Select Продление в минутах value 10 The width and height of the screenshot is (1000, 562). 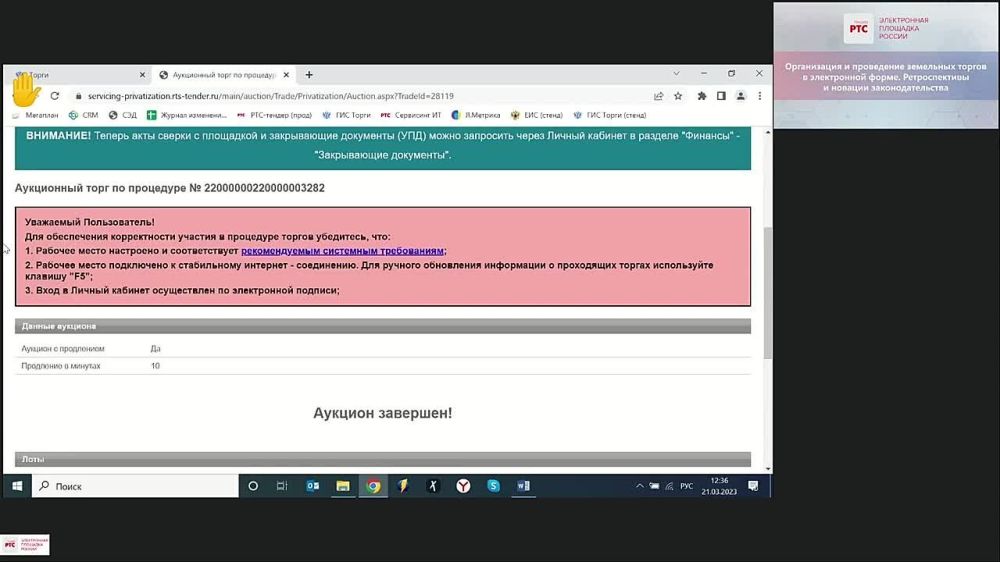coord(155,366)
